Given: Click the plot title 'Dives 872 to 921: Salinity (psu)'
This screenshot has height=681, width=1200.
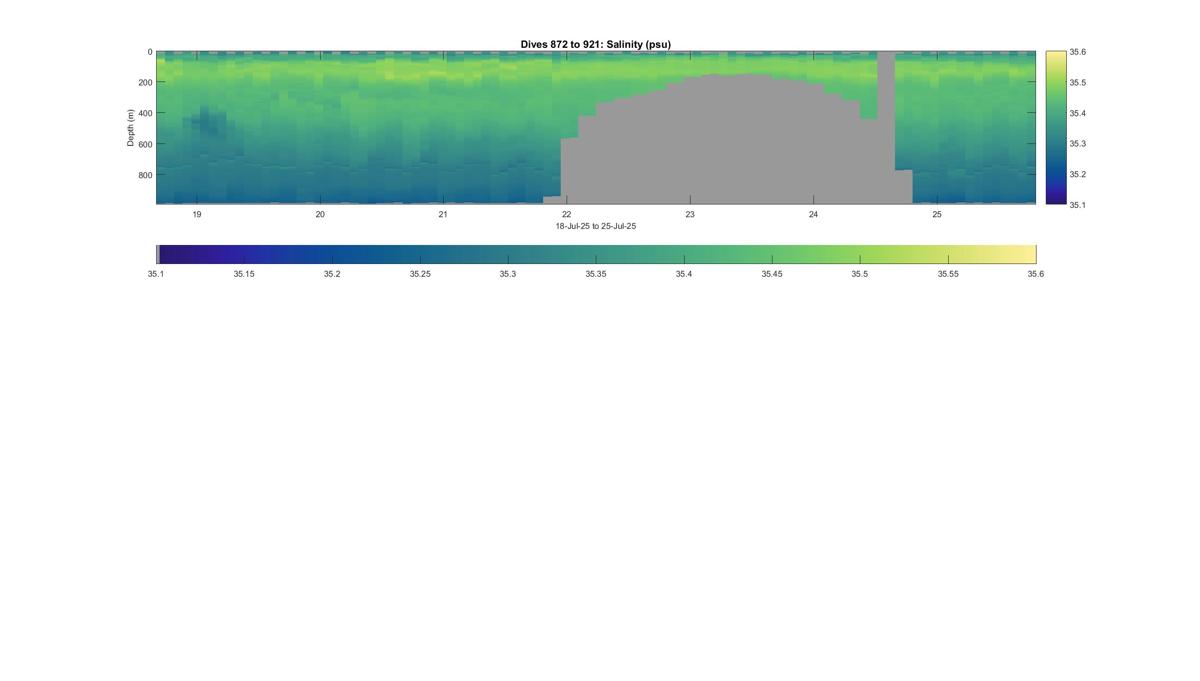Looking at the screenshot, I should (x=595, y=44).
